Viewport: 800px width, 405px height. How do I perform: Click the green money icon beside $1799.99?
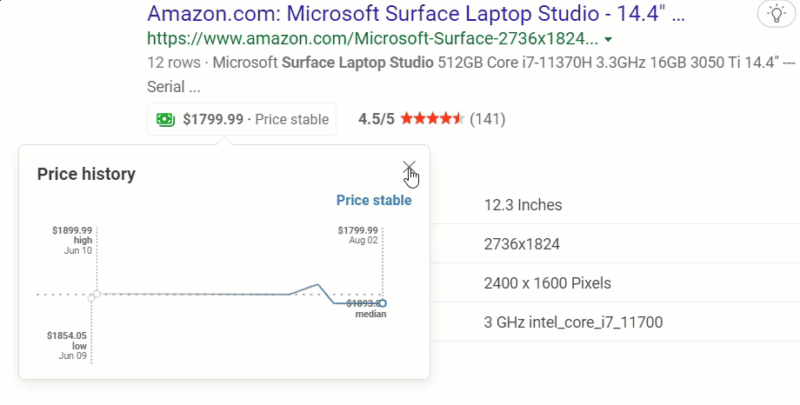(164, 120)
